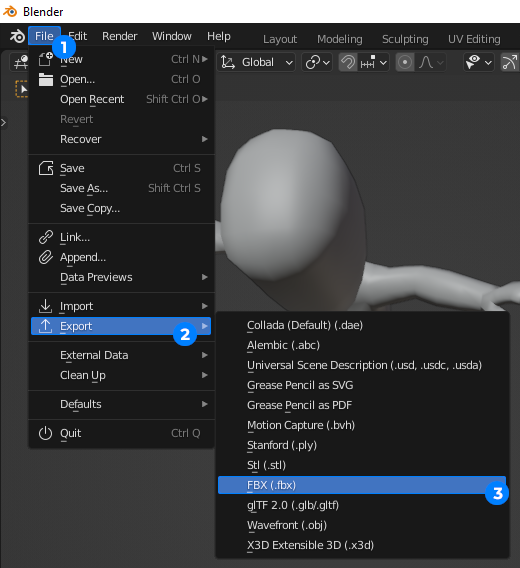Click the Link... chain icon

click(46, 237)
